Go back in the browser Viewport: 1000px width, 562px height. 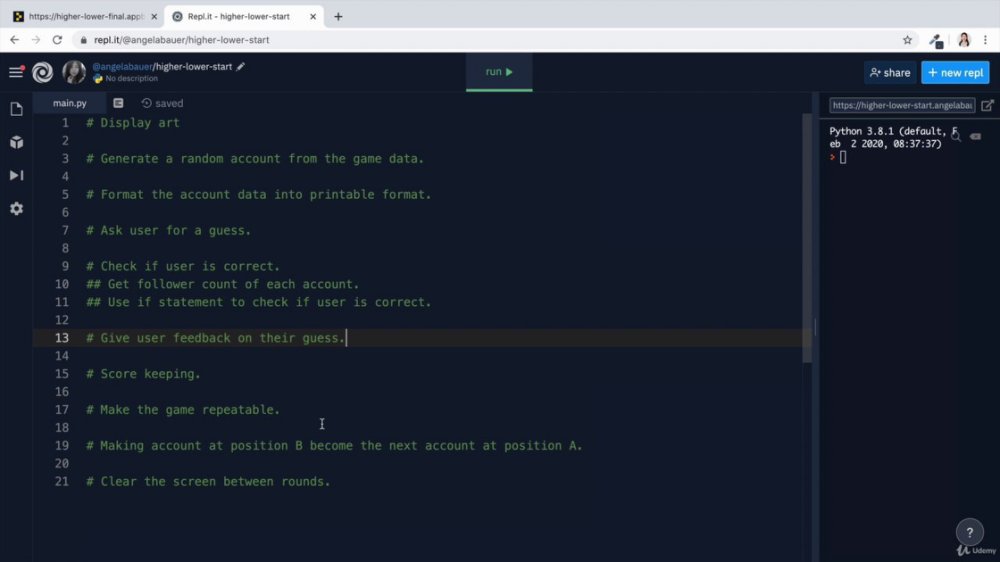[14, 40]
